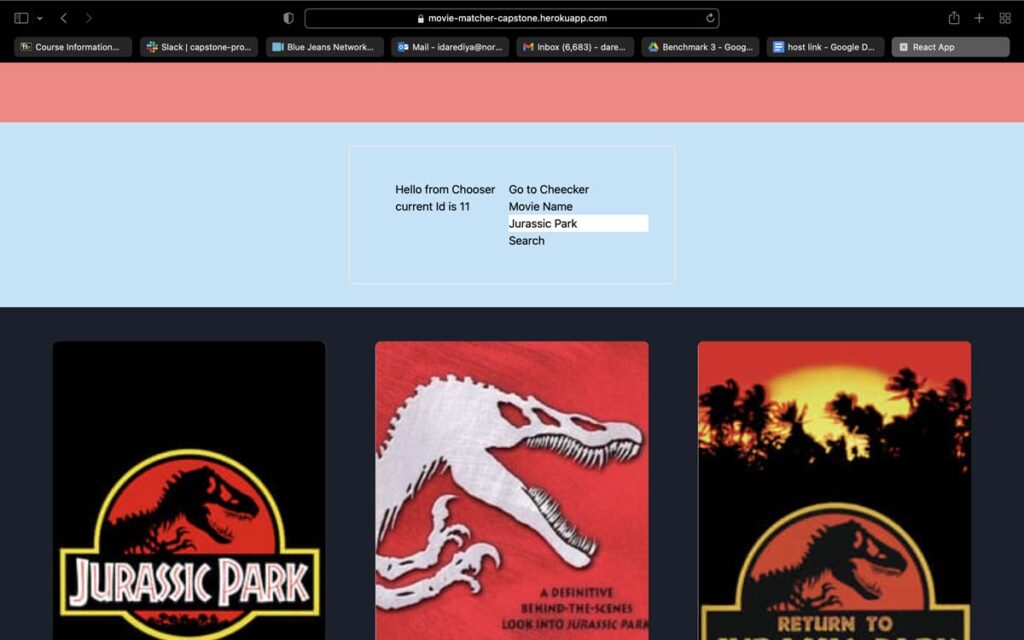The image size is (1024, 640).
Task: Click the Search button
Action: tap(526, 240)
